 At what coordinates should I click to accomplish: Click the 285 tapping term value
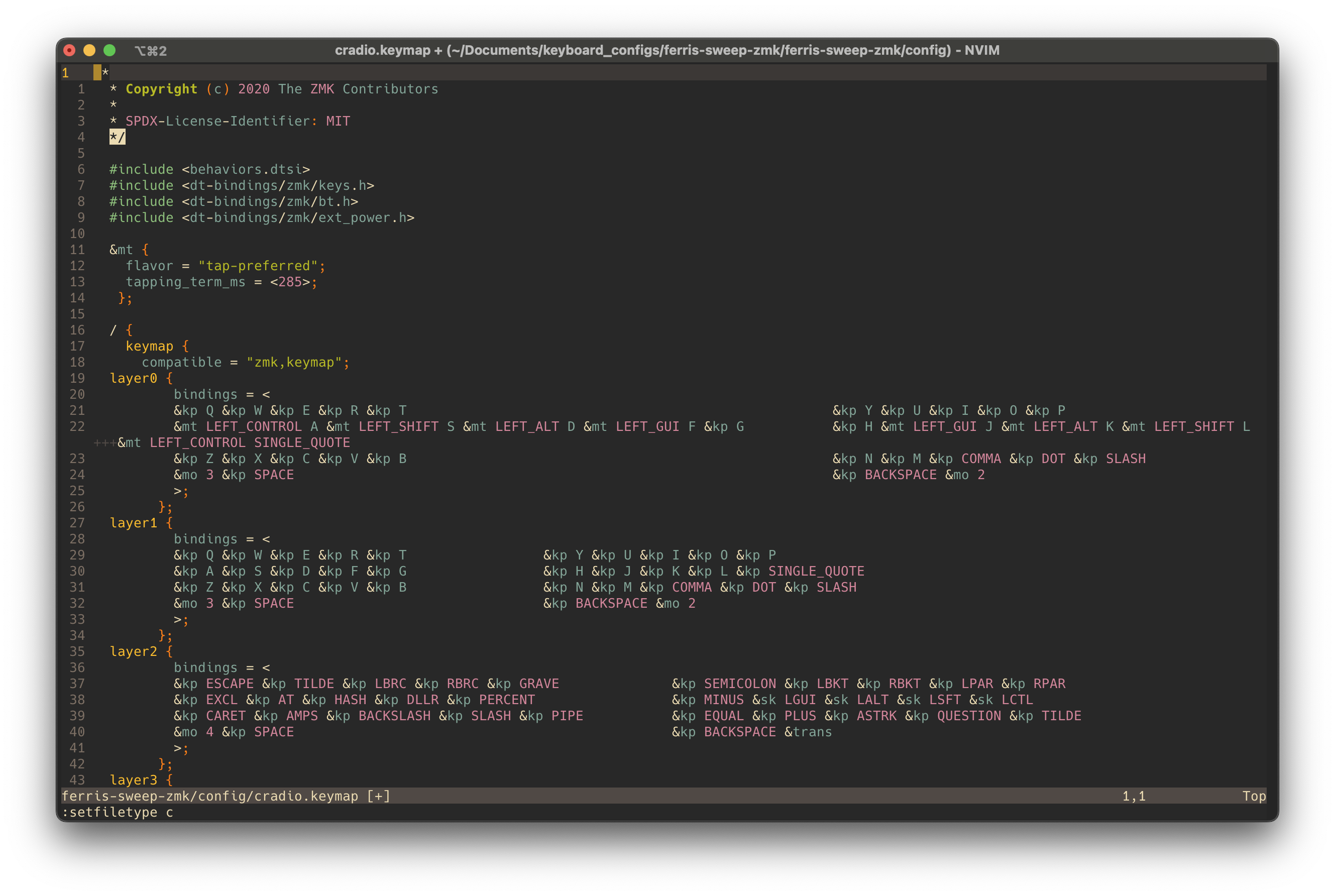(290, 282)
